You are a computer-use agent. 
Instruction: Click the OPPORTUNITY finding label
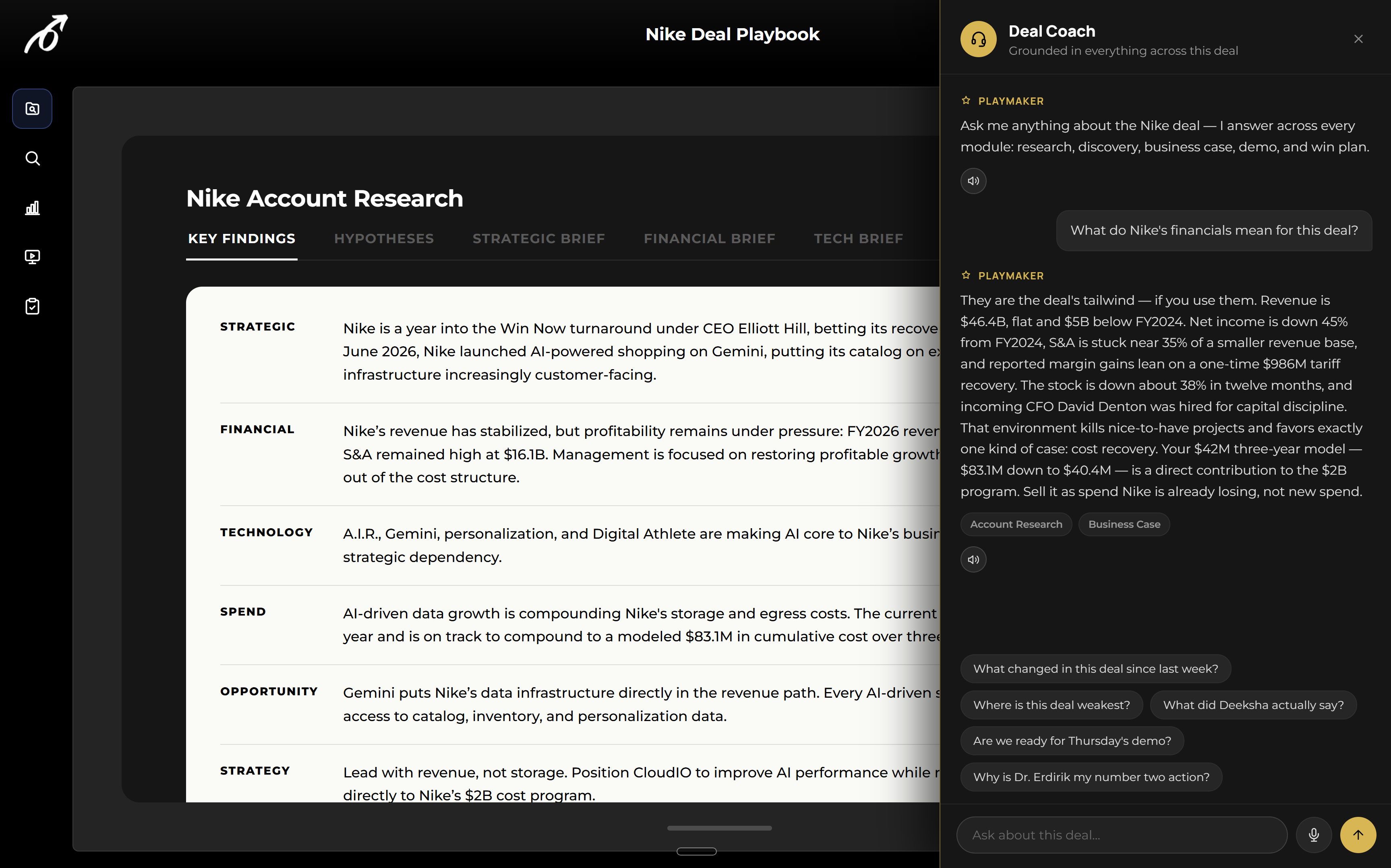(x=269, y=692)
